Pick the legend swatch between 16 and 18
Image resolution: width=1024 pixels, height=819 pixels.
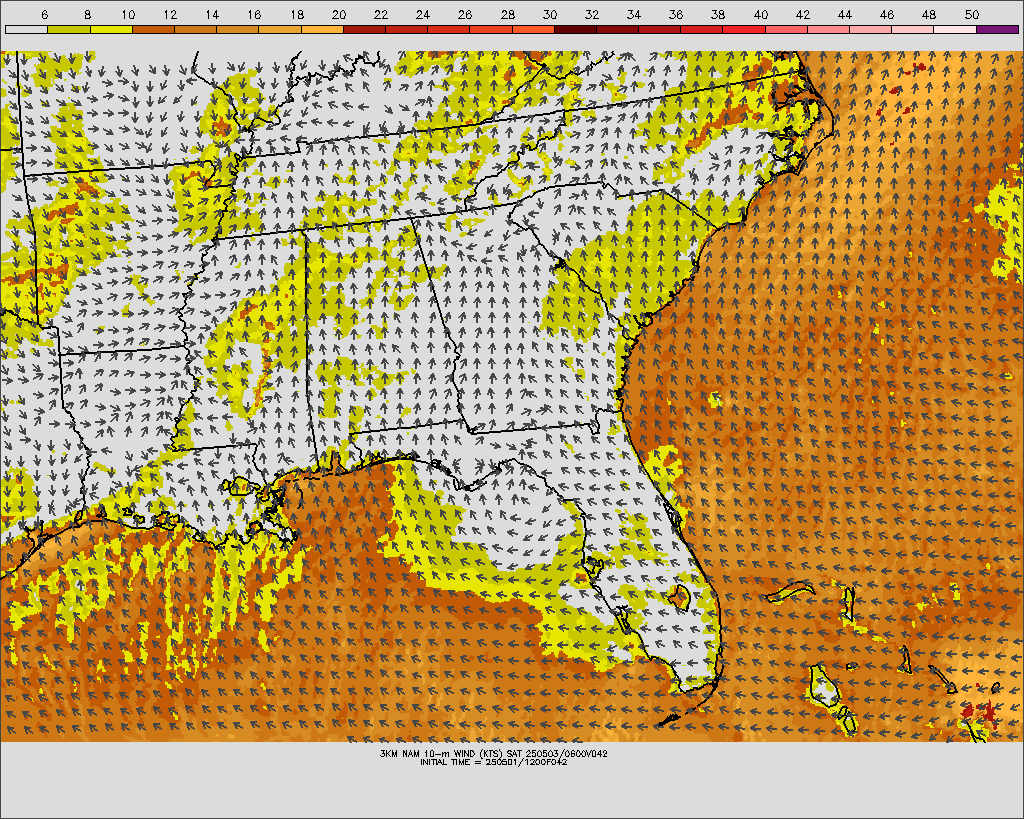[x=280, y=29]
